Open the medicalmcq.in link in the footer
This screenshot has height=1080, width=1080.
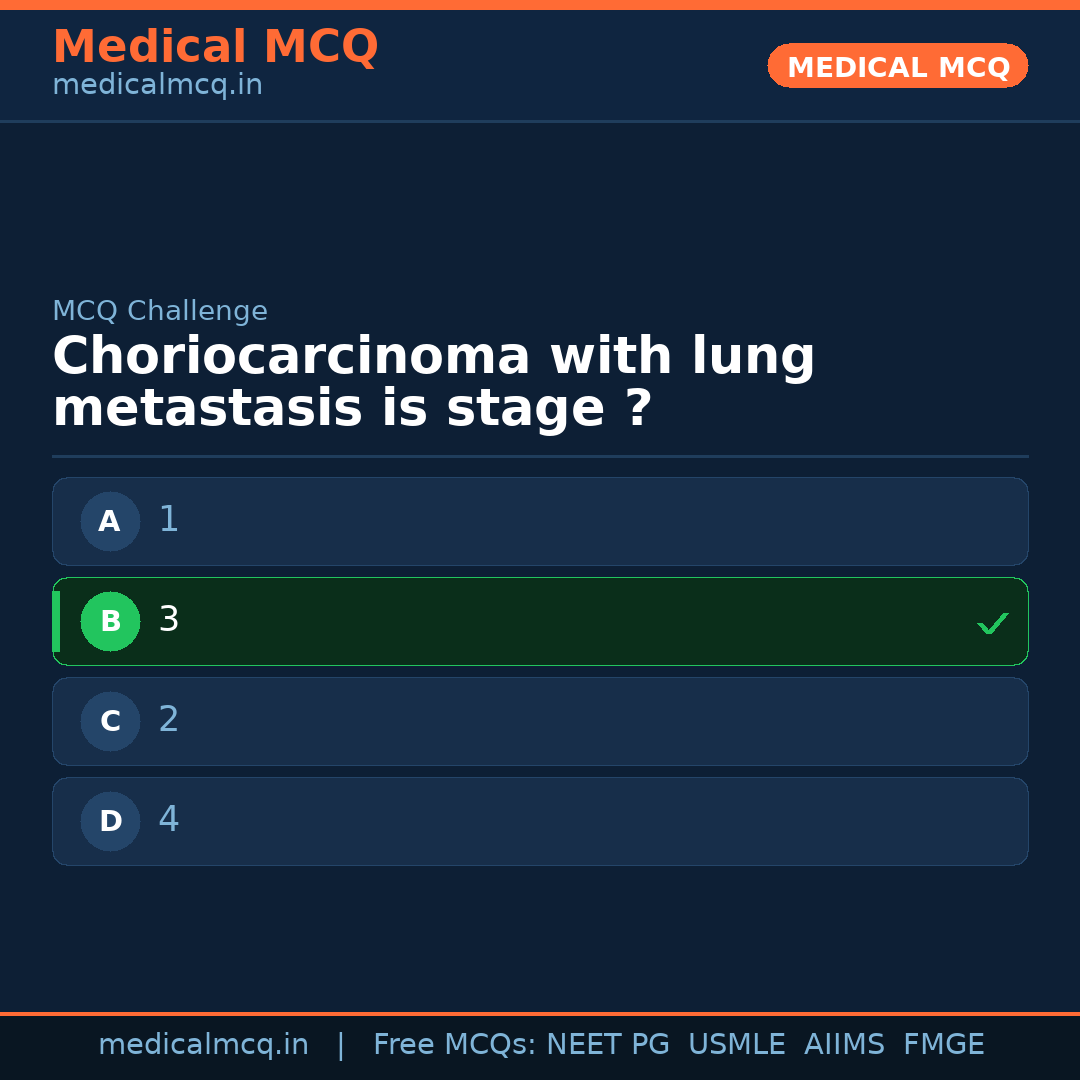203,1045
